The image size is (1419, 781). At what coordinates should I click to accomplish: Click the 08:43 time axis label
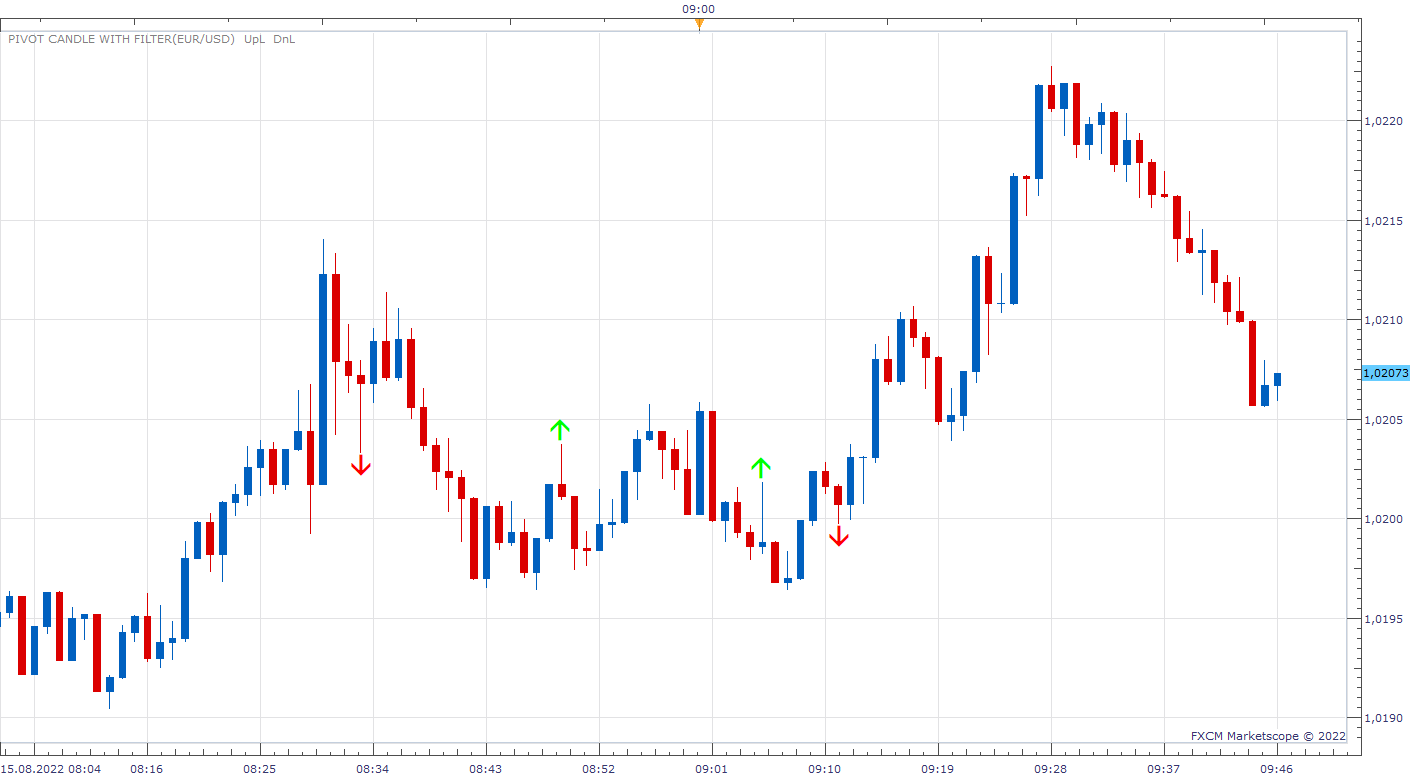tap(486, 769)
